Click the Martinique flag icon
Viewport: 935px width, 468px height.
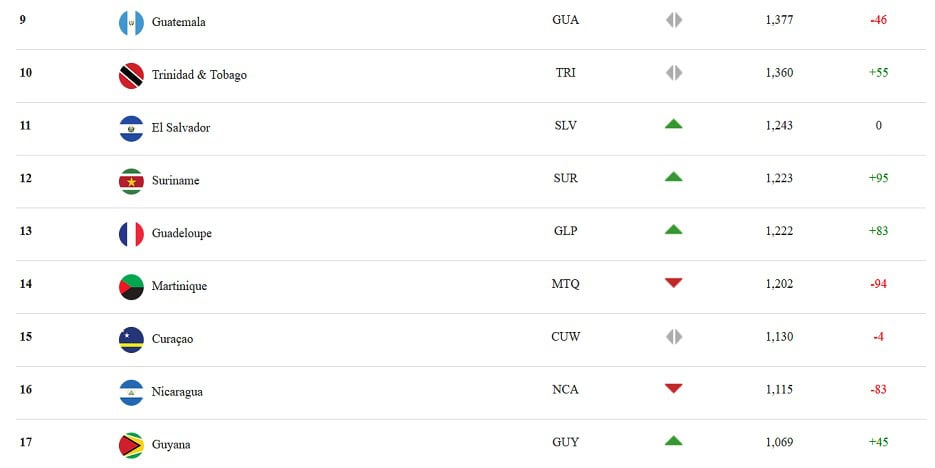[131, 286]
